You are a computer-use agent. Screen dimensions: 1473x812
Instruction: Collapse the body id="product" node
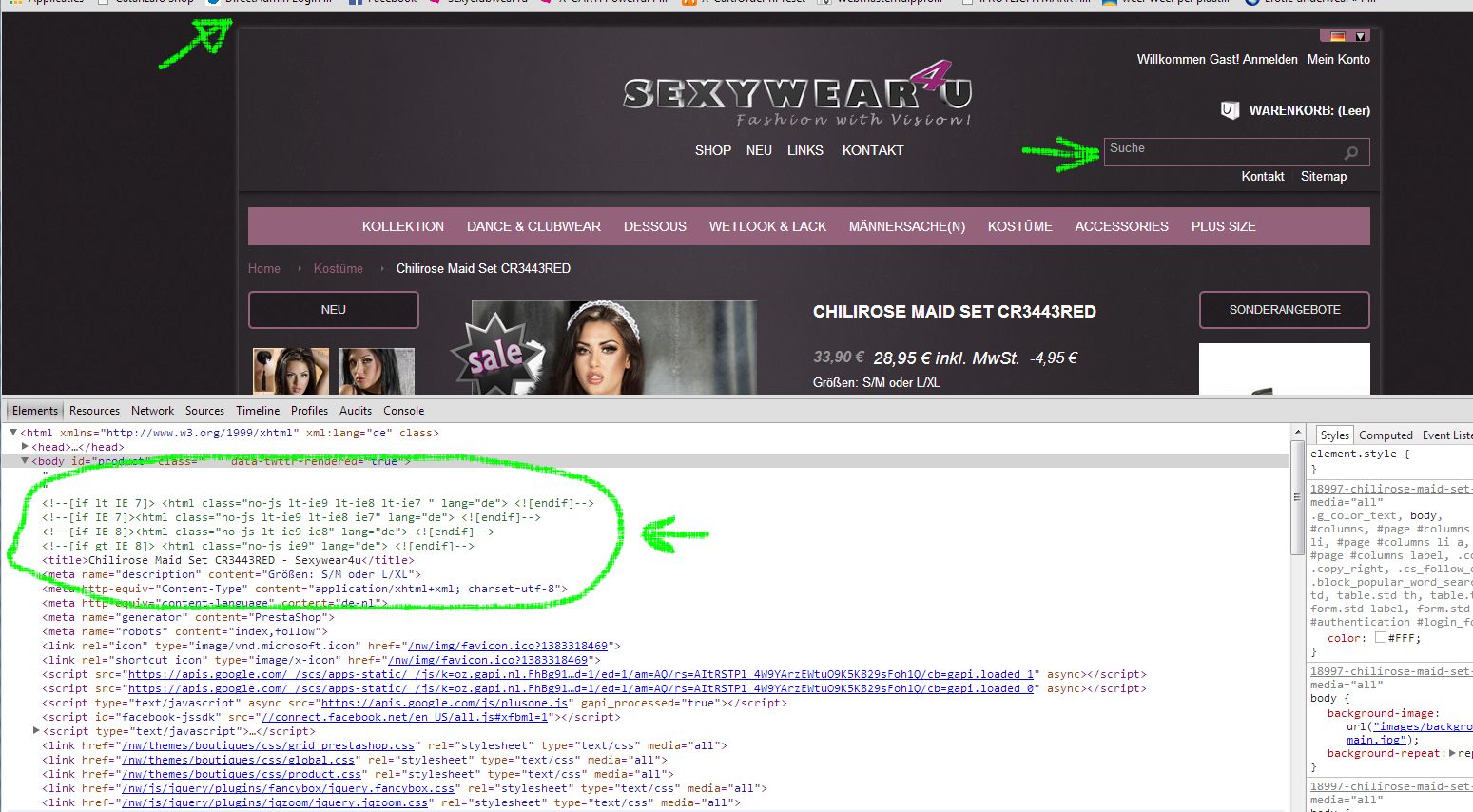tap(25, 461)
